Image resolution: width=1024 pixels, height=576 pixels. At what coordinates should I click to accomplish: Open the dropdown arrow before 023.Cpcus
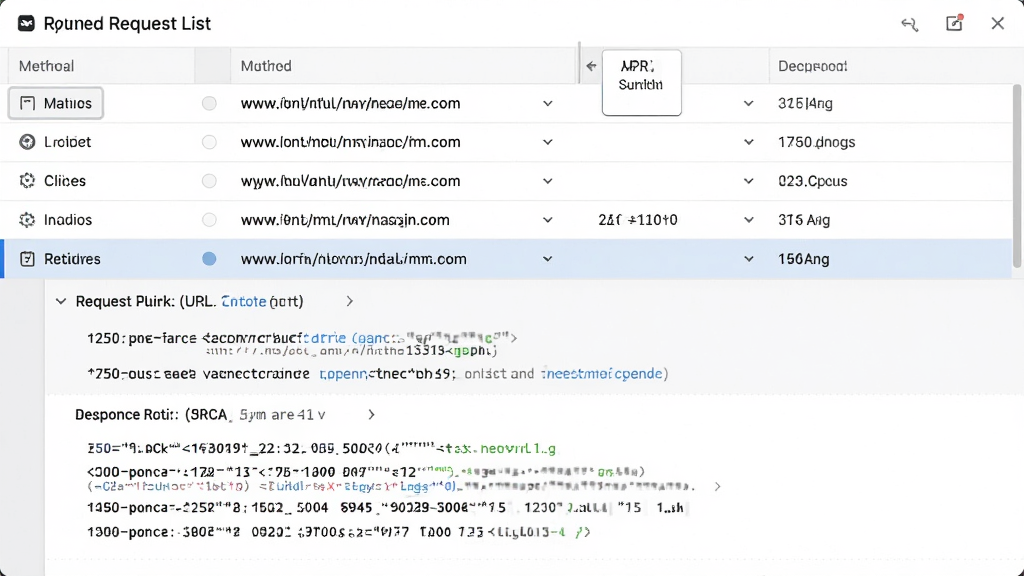(x=749, y=181)
